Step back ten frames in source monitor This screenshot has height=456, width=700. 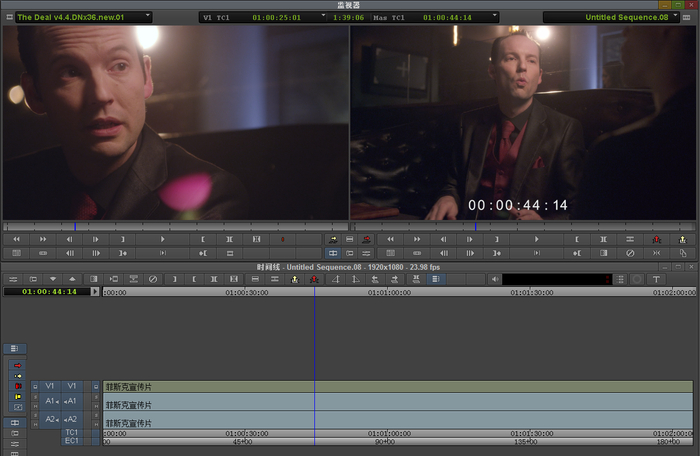(x=69, y=253)
